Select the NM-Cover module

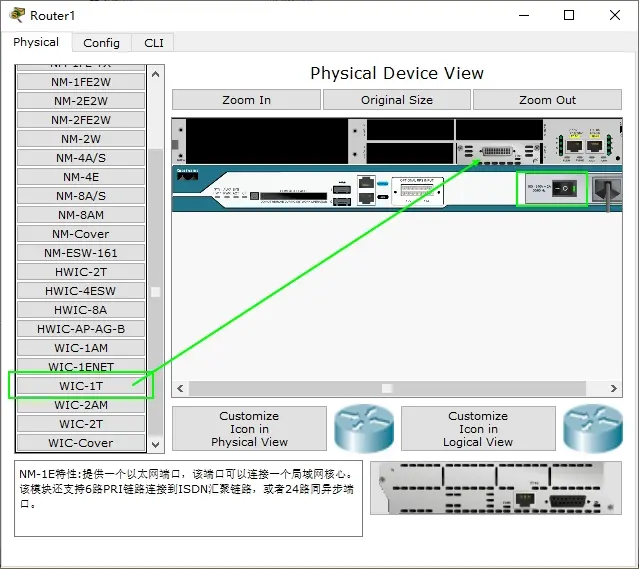pyautogui.click(x=81, y=234)
